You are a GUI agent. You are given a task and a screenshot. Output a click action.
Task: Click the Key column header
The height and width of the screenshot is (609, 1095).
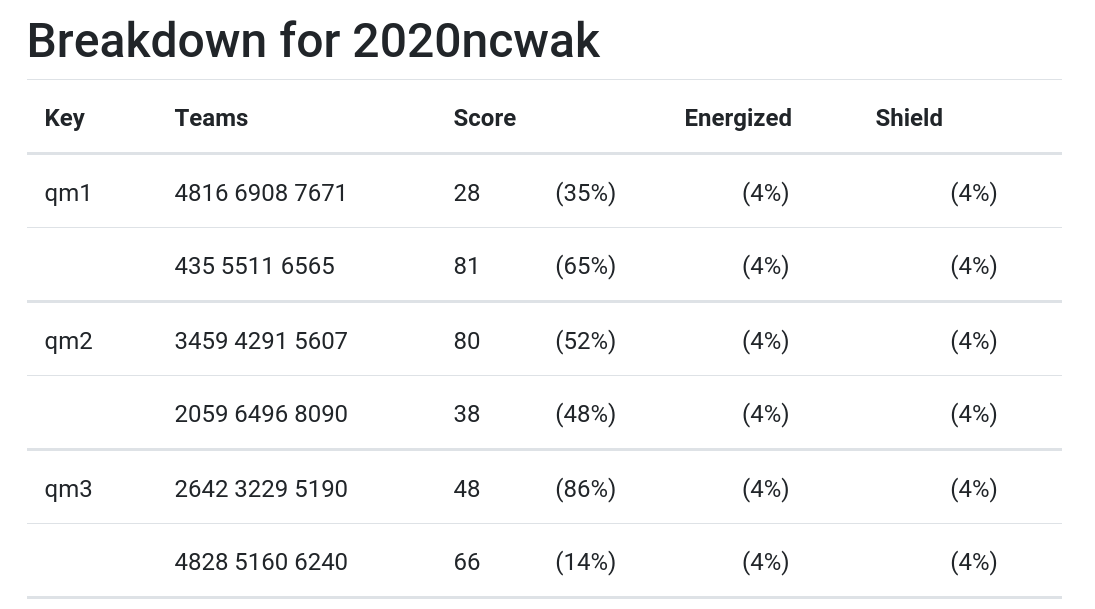(64, 118)
